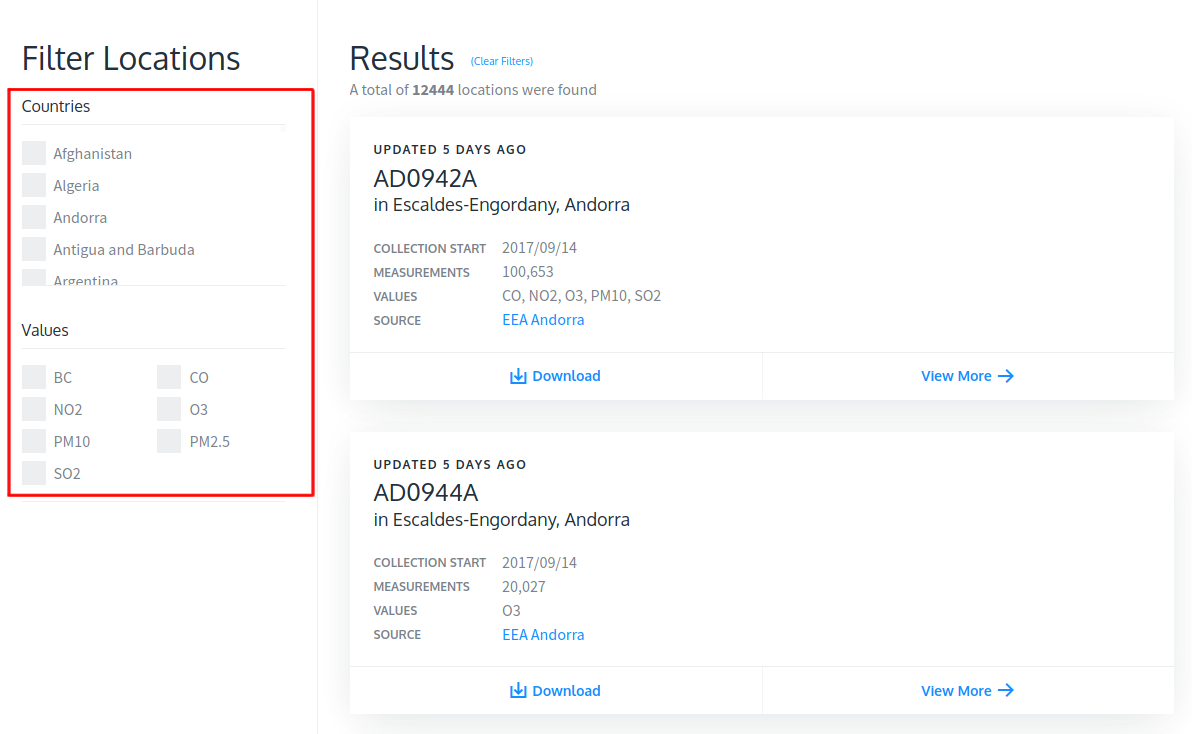Click the download icon in the AD0944A card
Viewport: 1192px width, 734px height.
click(x=518, y=691)
